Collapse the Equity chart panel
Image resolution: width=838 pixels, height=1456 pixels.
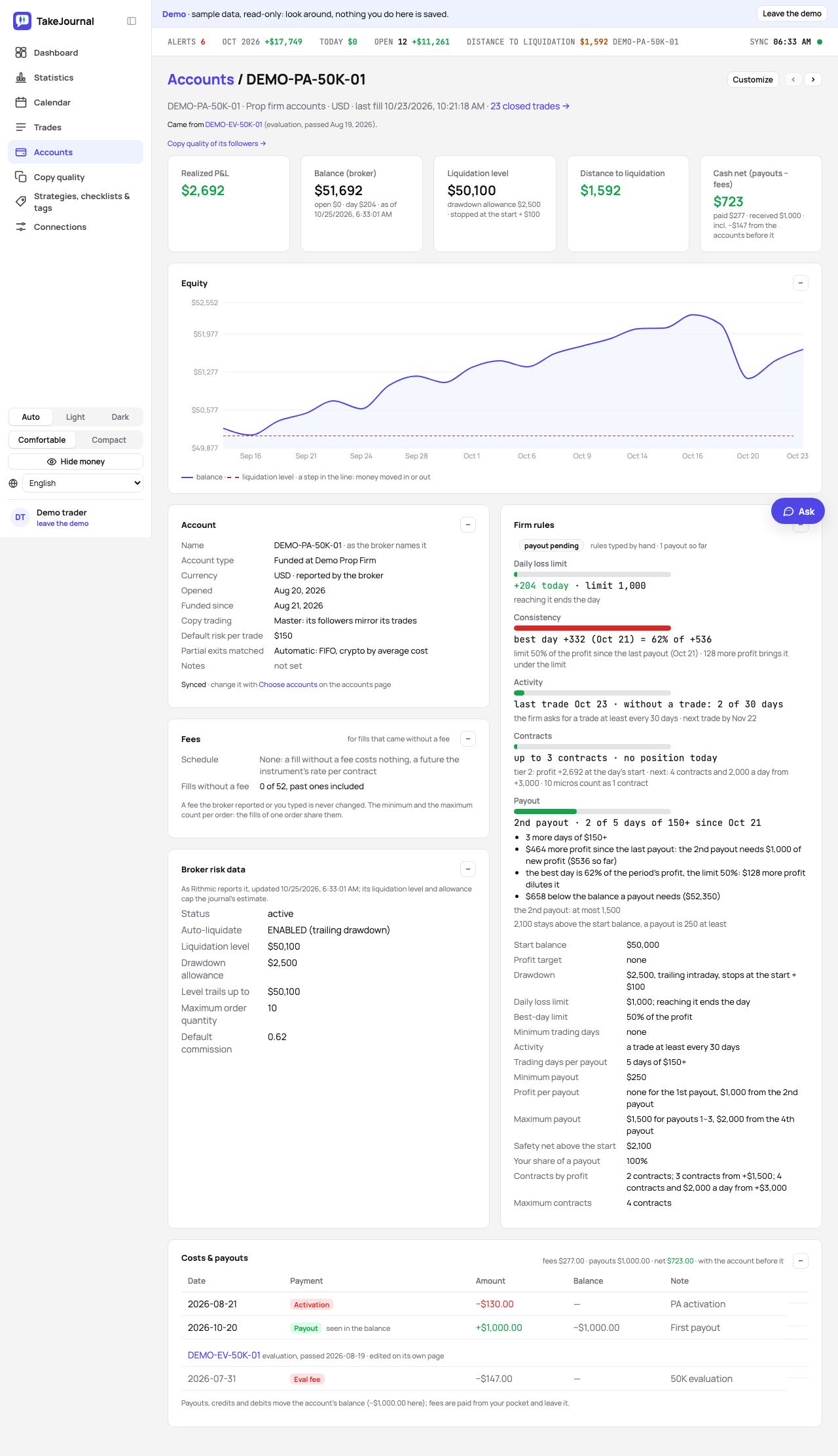pos(801,283)
